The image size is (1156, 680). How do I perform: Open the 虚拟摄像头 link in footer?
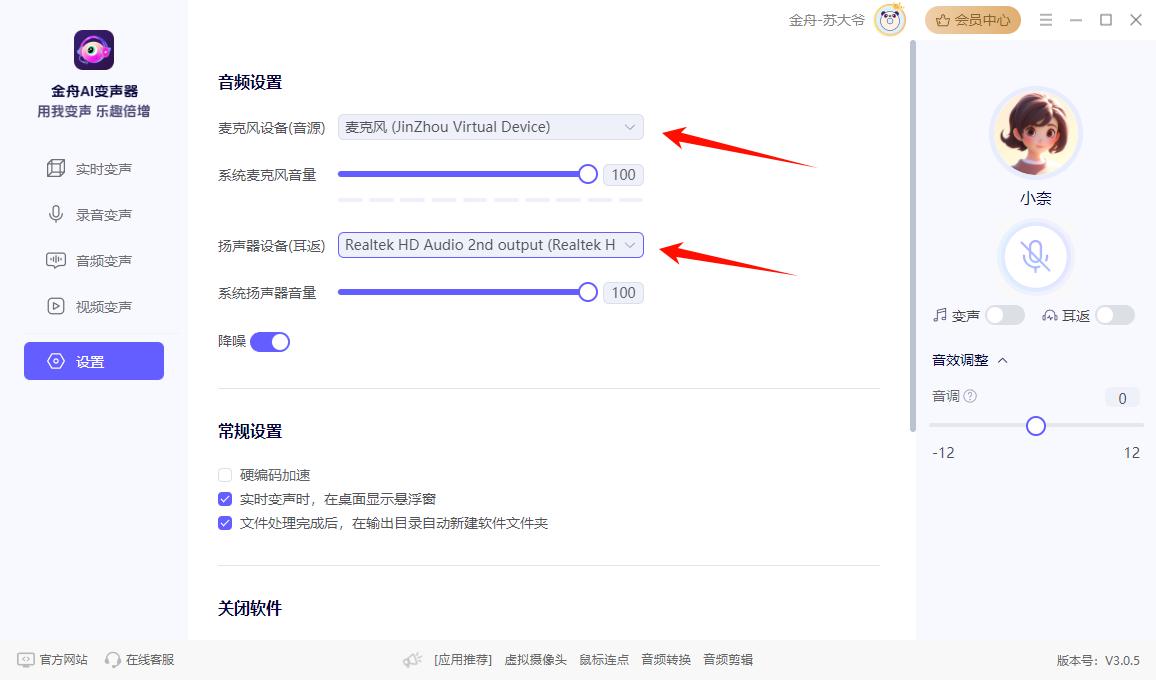[x=535, y=659]
